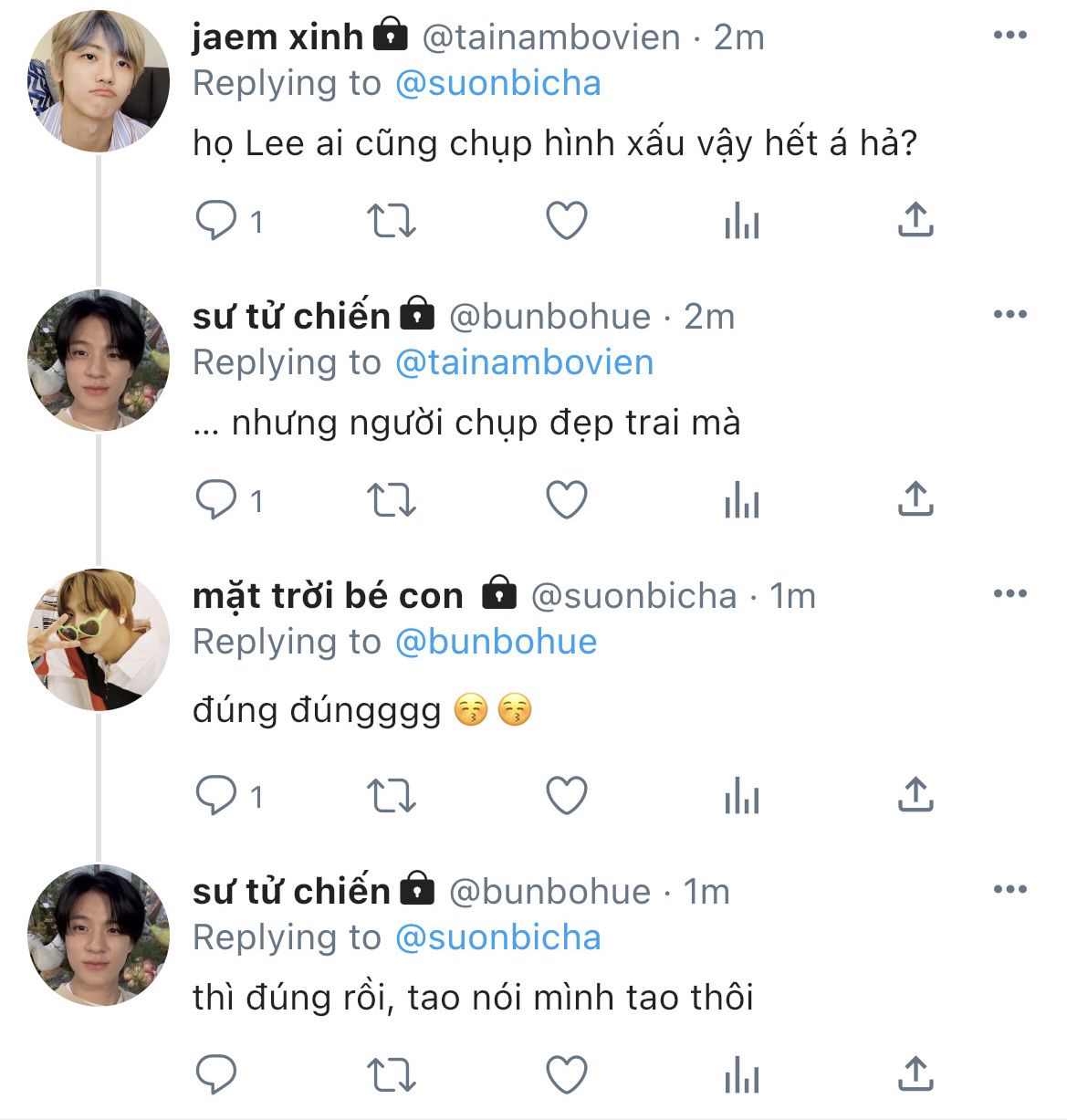Like the 'đúng đúngggg' tweet
This screenshot has height=1120, width=1067.
coord(566,796)
